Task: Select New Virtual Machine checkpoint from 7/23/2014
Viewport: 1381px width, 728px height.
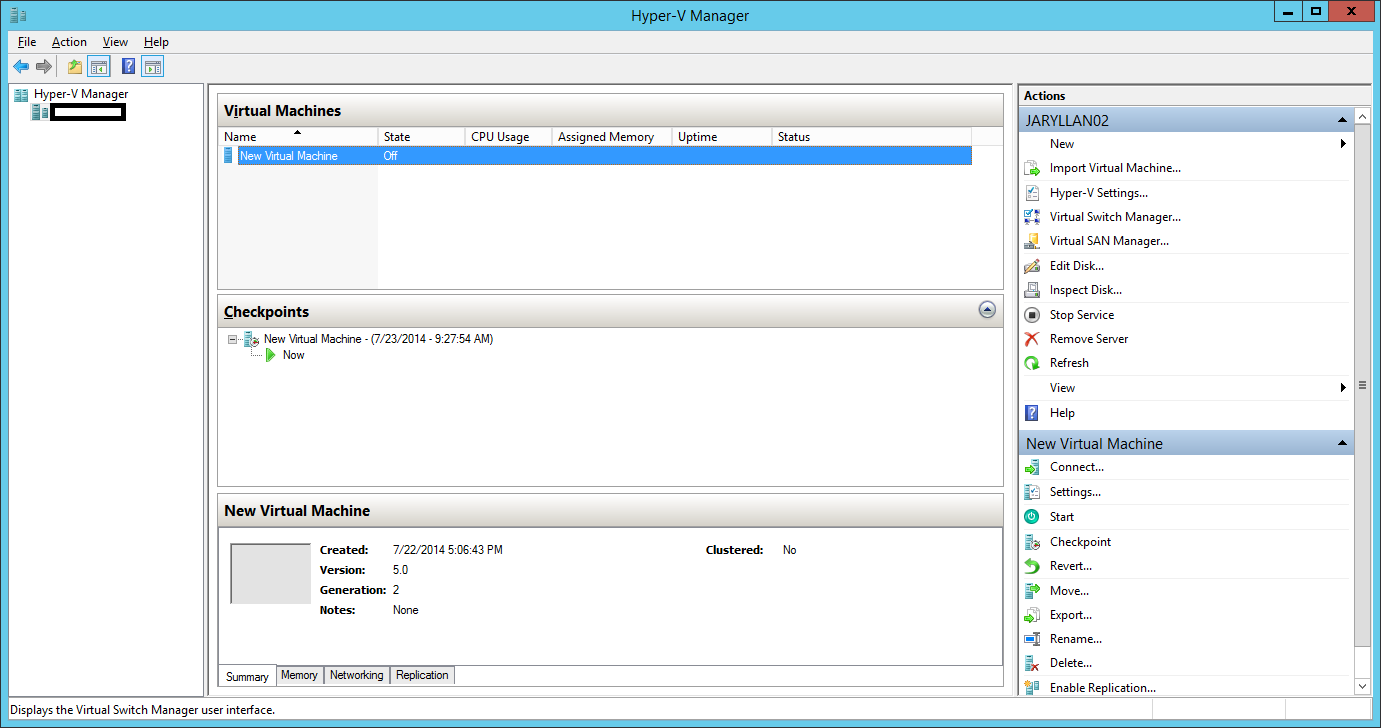Action: click(378, 339)
